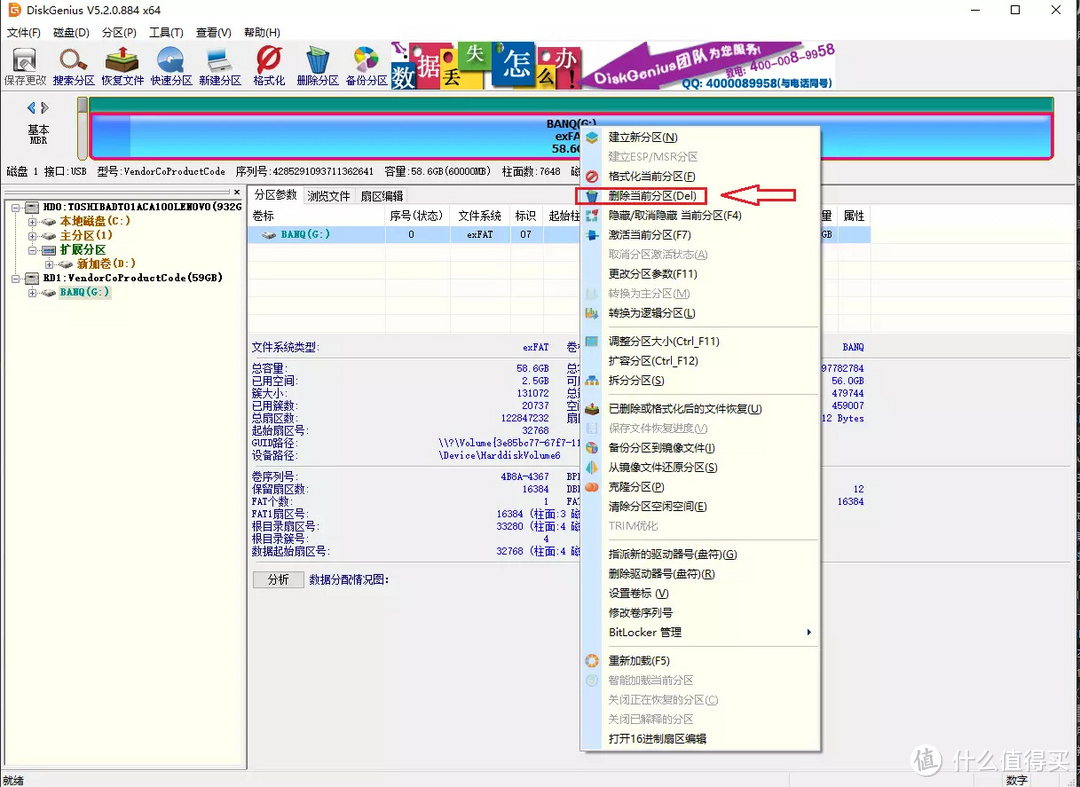Click the Recover Files (恢复文件) toolbar icon
Image resolution: width=1080 pixels, height=787 pixels.
click(x=122, y=66)
